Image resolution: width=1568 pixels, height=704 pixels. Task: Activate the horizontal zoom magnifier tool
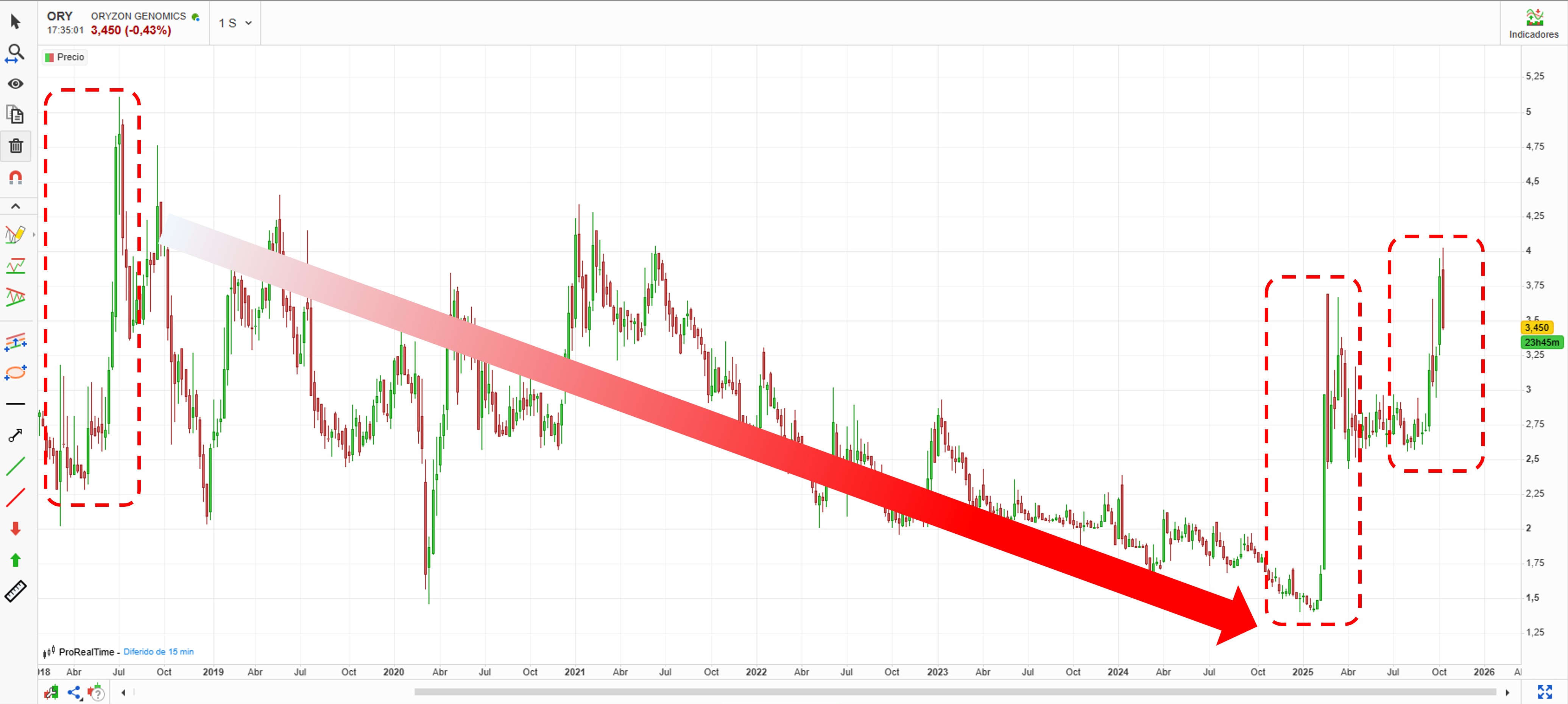click(x=15, y=53)
